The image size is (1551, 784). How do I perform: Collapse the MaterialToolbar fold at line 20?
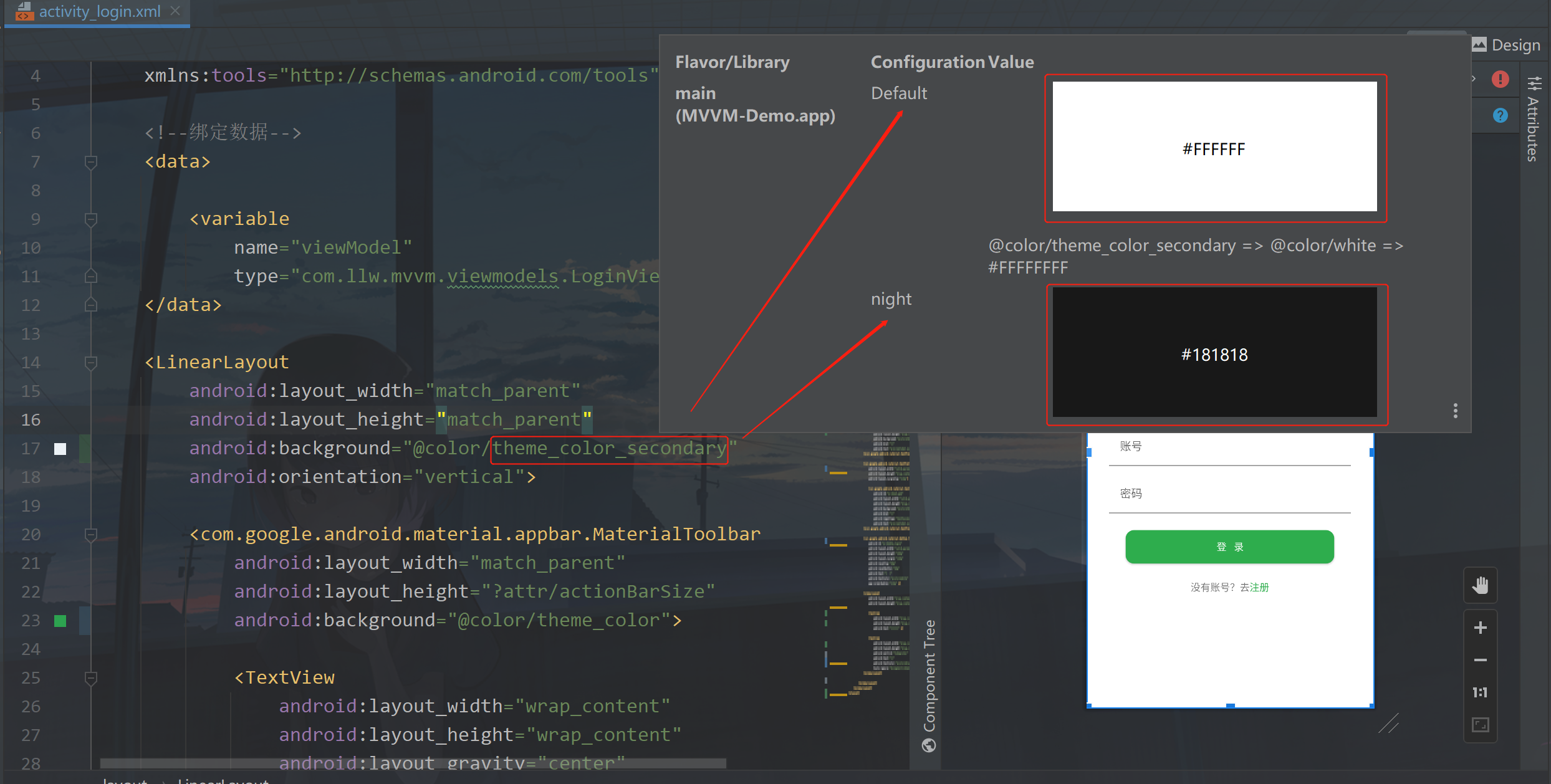pos(90,535)
